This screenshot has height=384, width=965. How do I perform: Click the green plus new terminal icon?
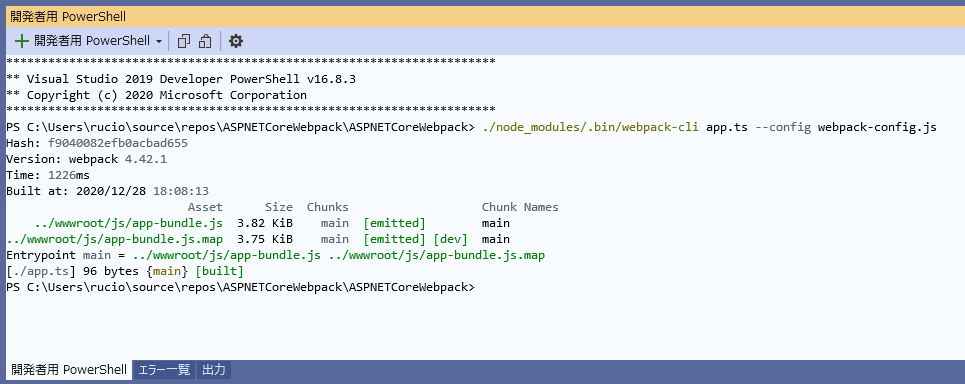pos(22,41)
